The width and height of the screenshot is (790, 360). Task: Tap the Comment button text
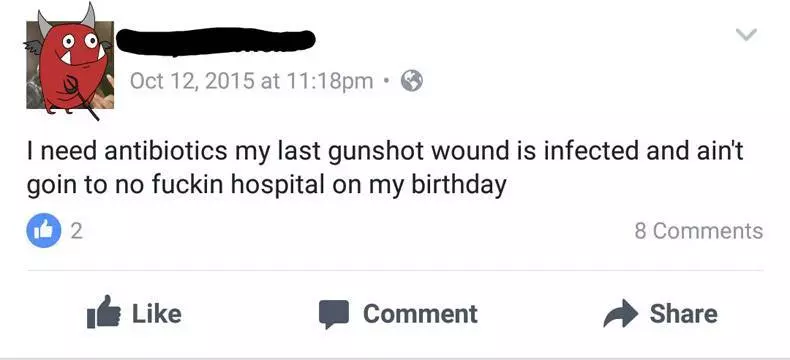coord(420,314)
